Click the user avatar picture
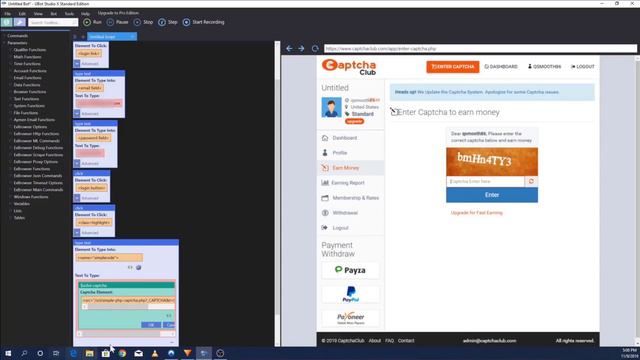 (331, 107)
